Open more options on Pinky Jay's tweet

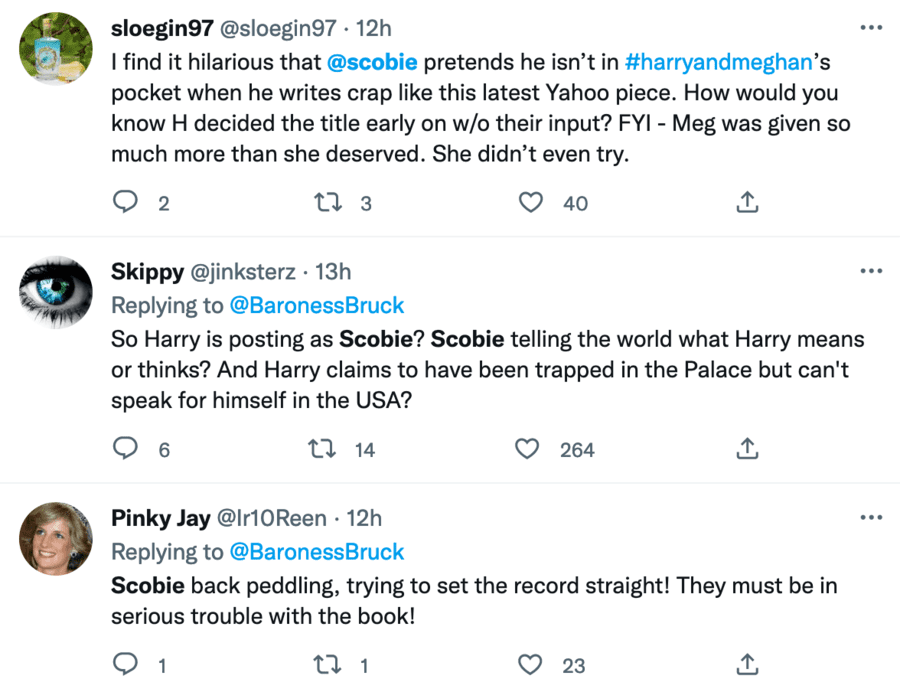(871, 518)
